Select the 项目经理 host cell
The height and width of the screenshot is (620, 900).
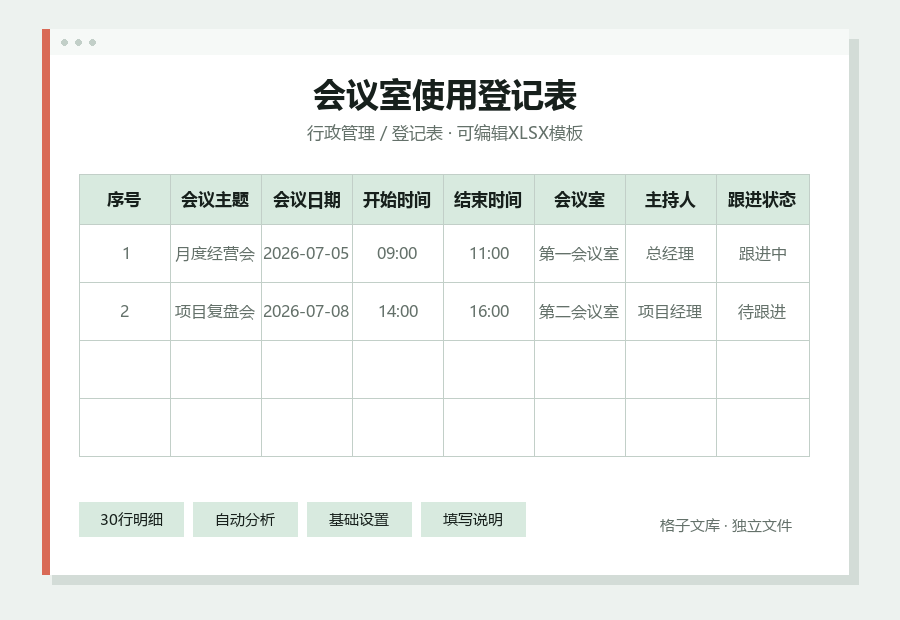click(671, 312)
